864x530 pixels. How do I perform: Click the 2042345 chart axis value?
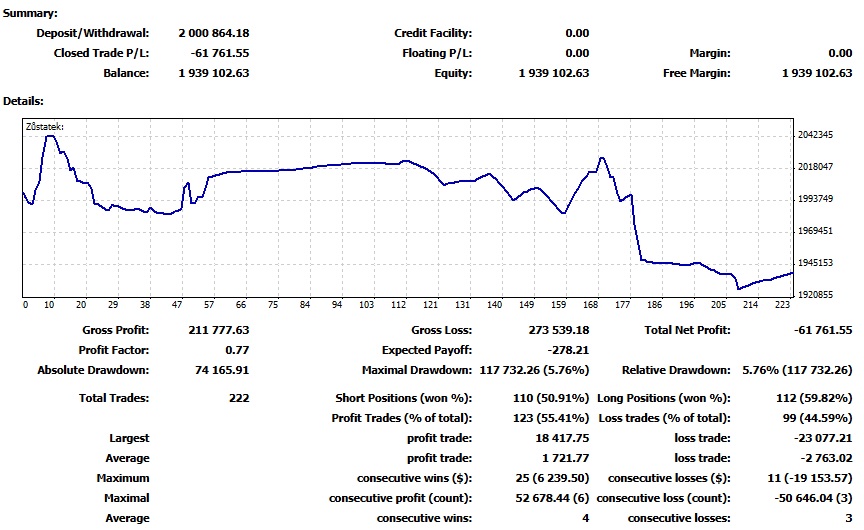[x=816, y=135]
